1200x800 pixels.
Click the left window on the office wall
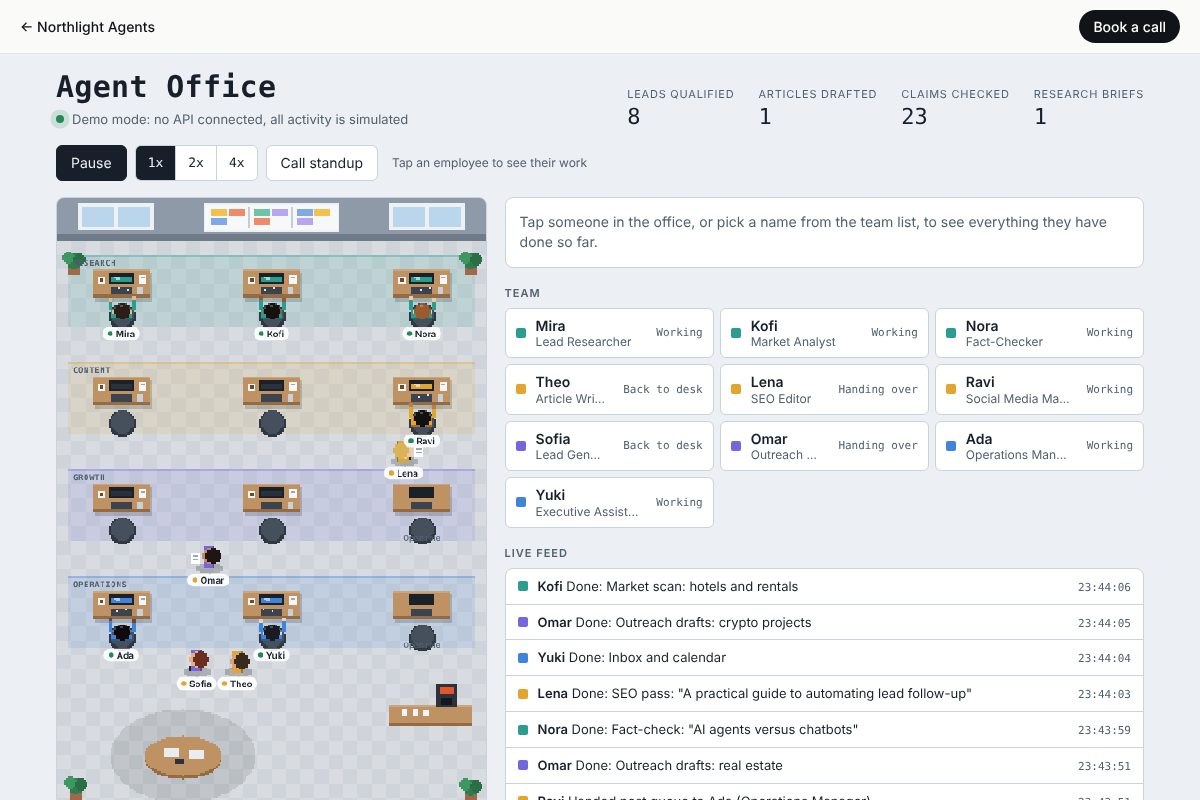click(116, 217)
